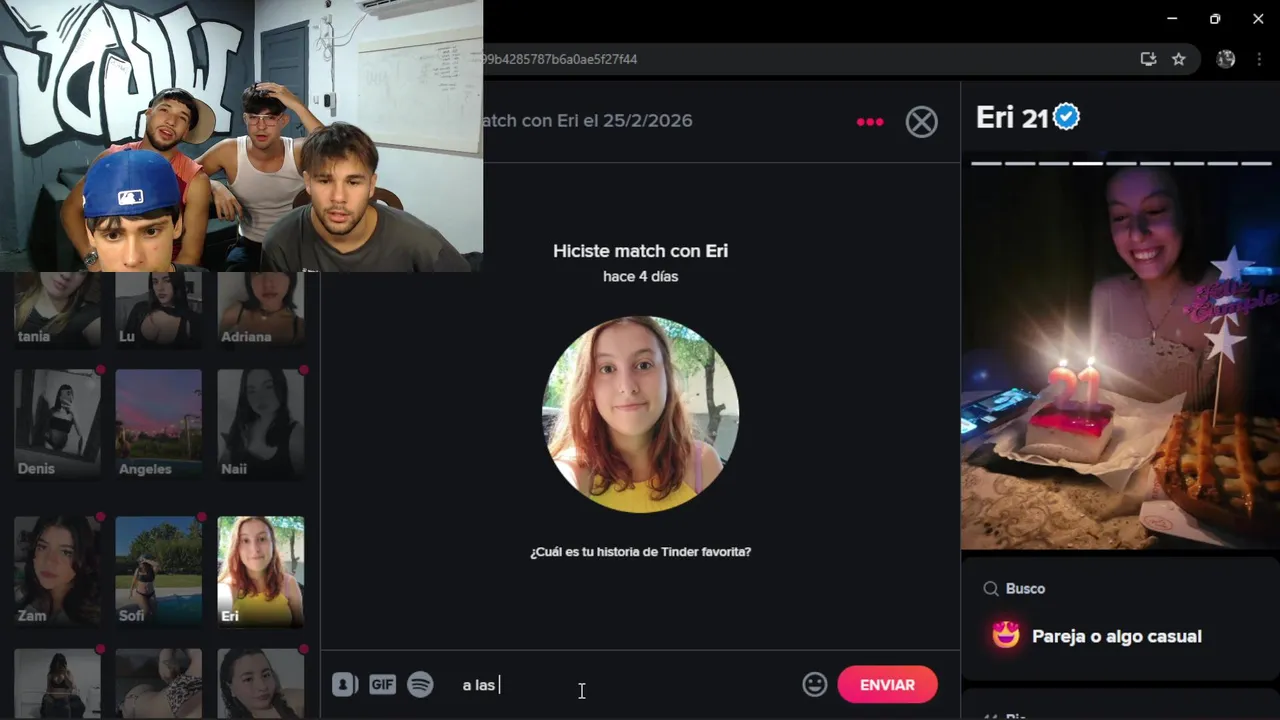Restore down the browser window

(1215, 19)
